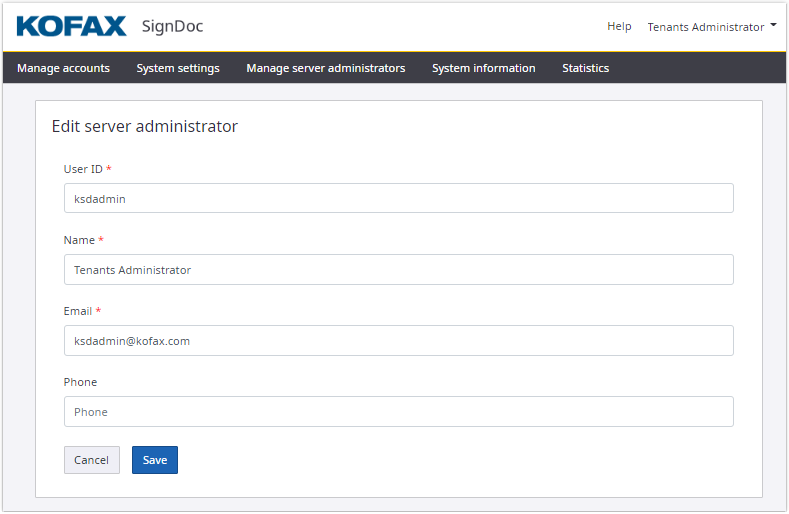789x514 pixels.
Task: Click the blue Save button
Action: (154, 460)
